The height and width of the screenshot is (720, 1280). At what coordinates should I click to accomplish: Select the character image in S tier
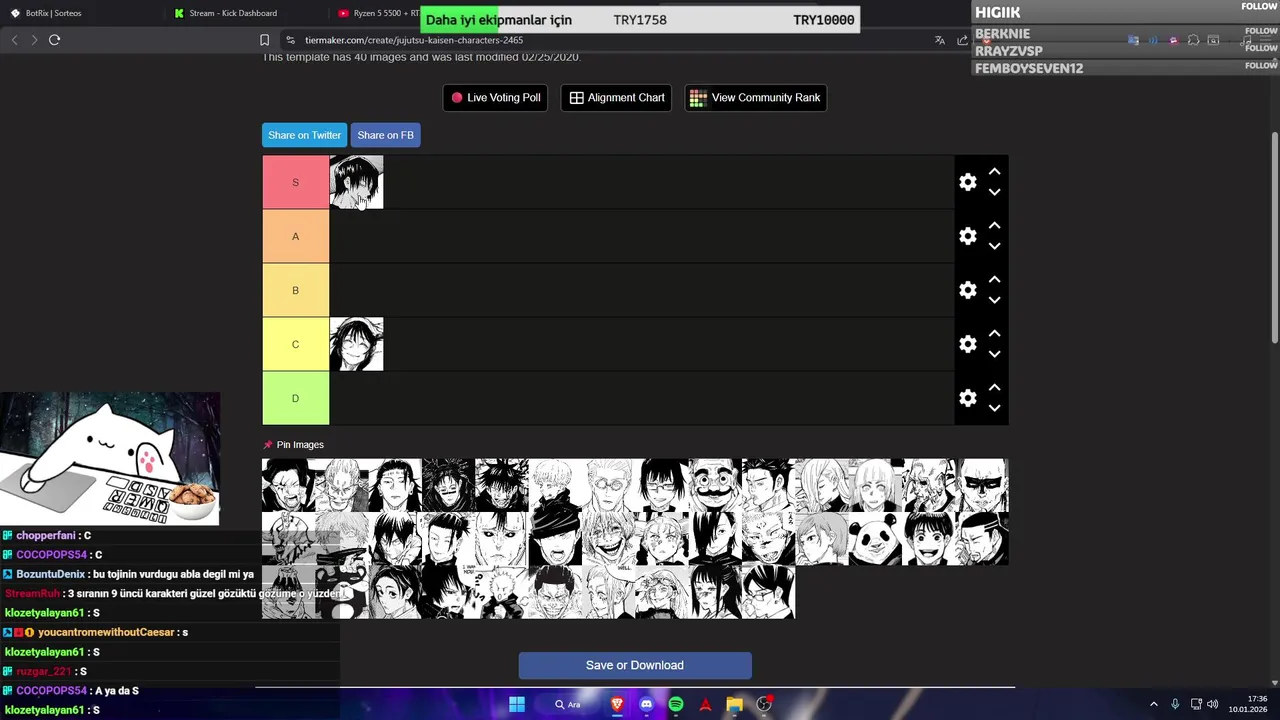coord(356,182)
